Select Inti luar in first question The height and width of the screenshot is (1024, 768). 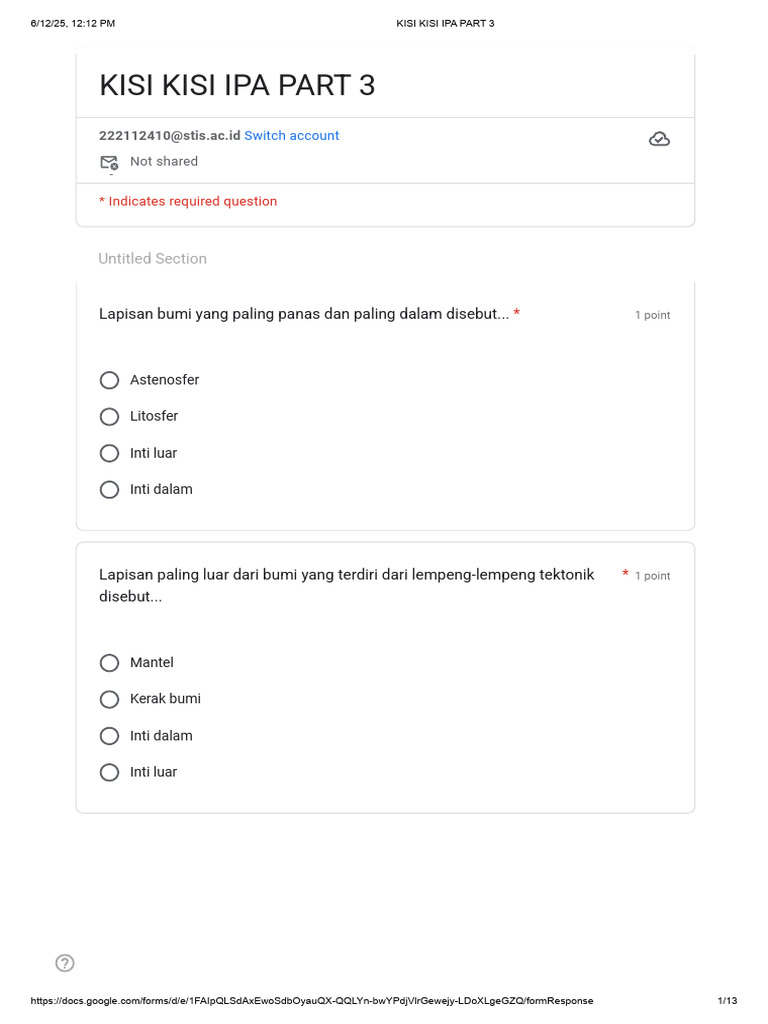click(110, 453)
